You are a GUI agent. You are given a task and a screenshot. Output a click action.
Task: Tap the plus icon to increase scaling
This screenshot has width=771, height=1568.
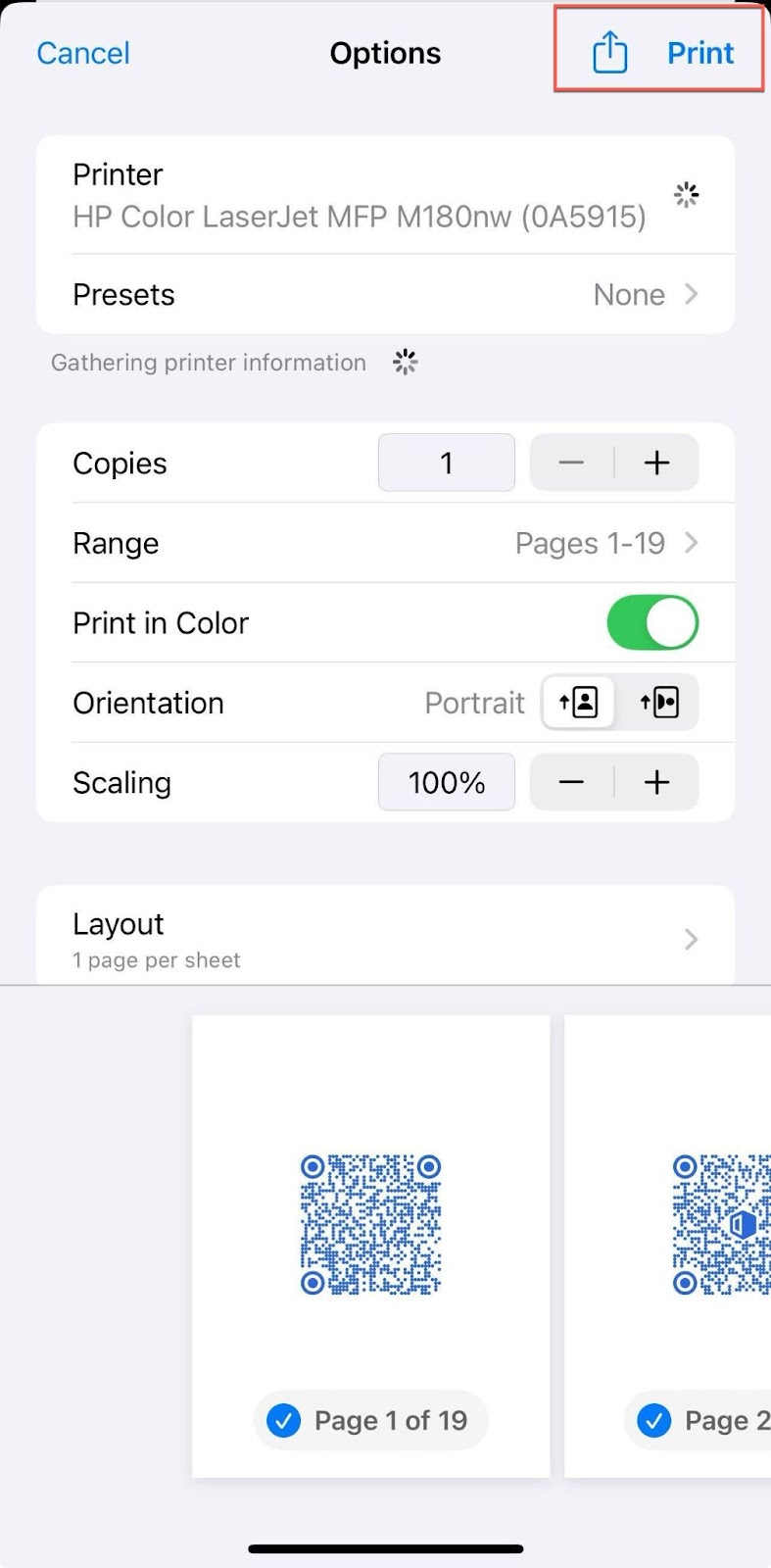click(656, 782)
